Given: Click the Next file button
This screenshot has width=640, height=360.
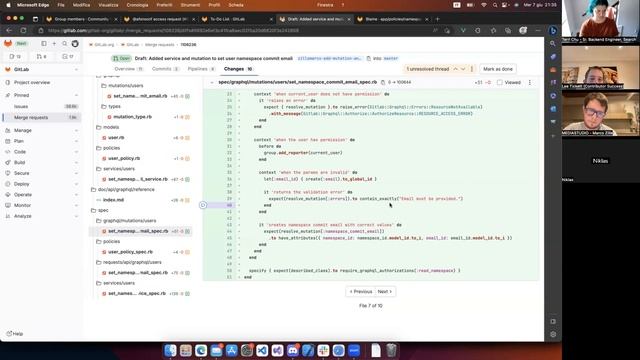Looking at the screenshot, I should click(384, 291).
